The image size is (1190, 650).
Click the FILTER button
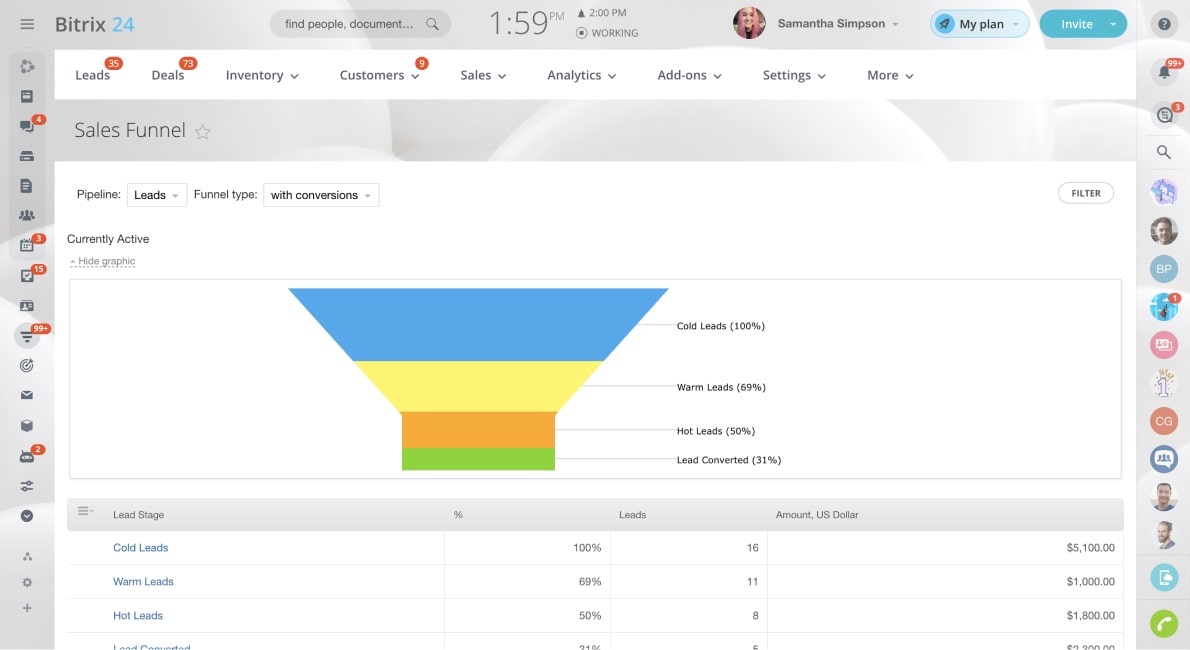tap(1085, 193)
